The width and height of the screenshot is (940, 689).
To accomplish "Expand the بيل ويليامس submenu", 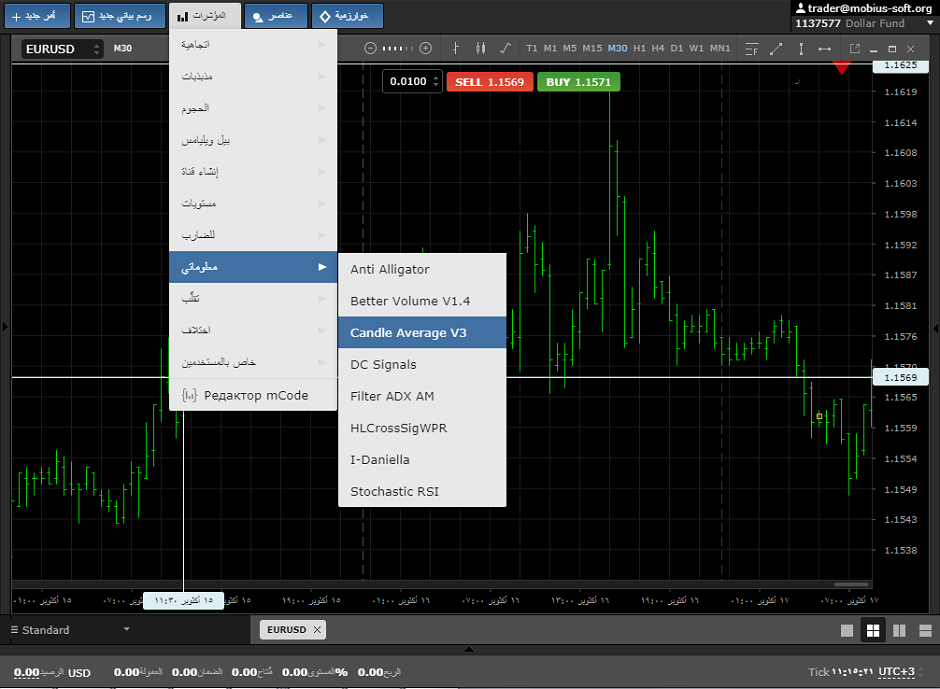I will tap(253, 140).
